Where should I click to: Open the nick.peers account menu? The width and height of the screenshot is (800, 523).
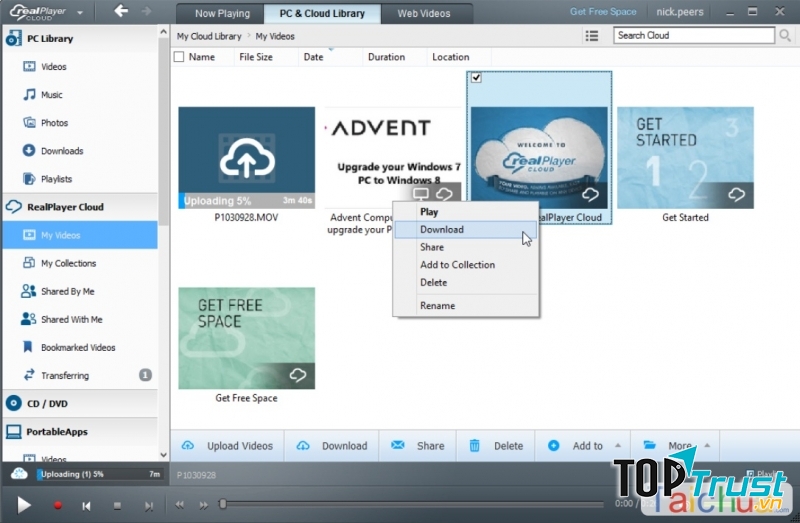[679, 12]
